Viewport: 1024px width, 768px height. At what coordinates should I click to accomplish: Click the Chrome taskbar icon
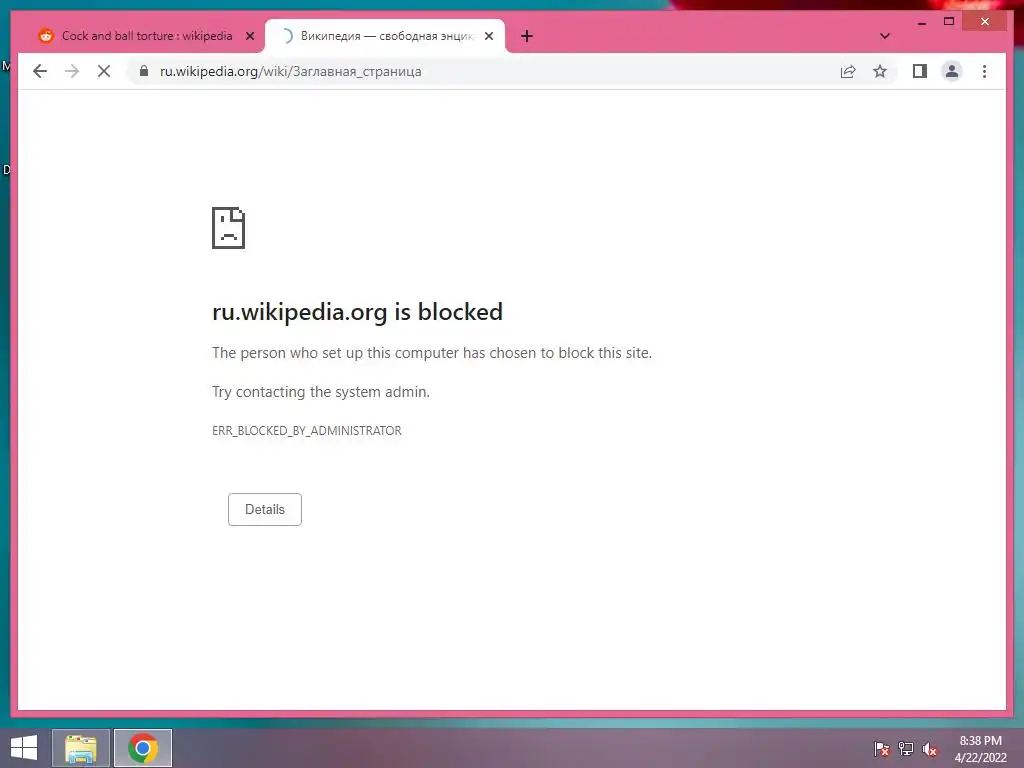pos(143,748)
